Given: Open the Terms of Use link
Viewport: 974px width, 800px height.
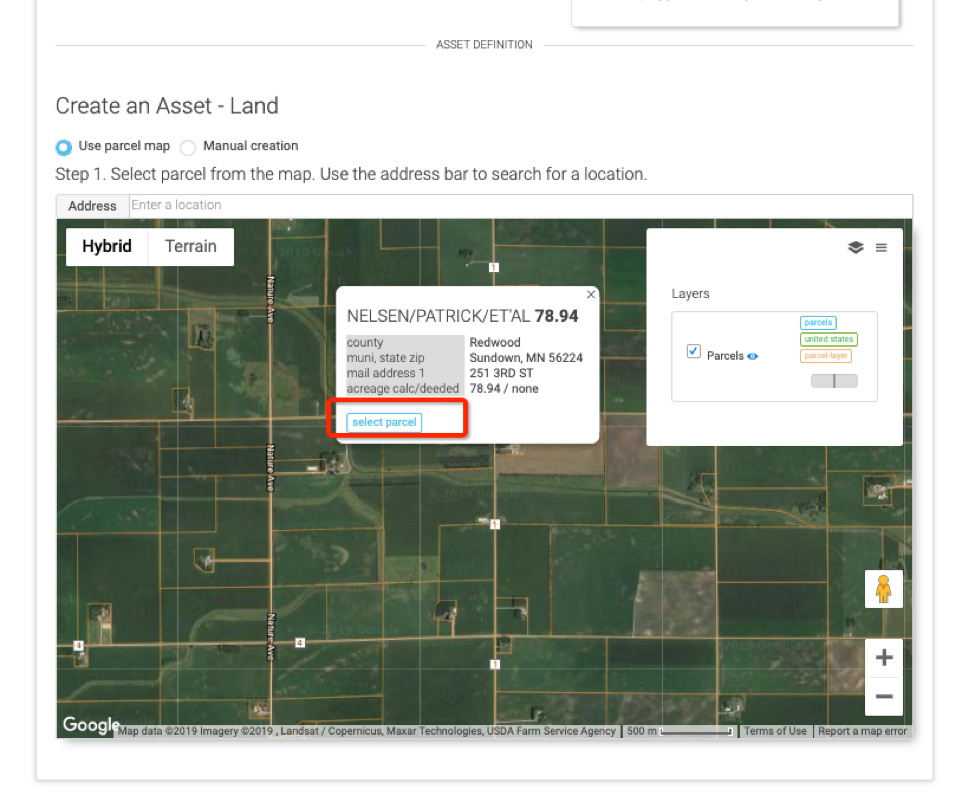Looking at the screenshot, I should point(775,731).
